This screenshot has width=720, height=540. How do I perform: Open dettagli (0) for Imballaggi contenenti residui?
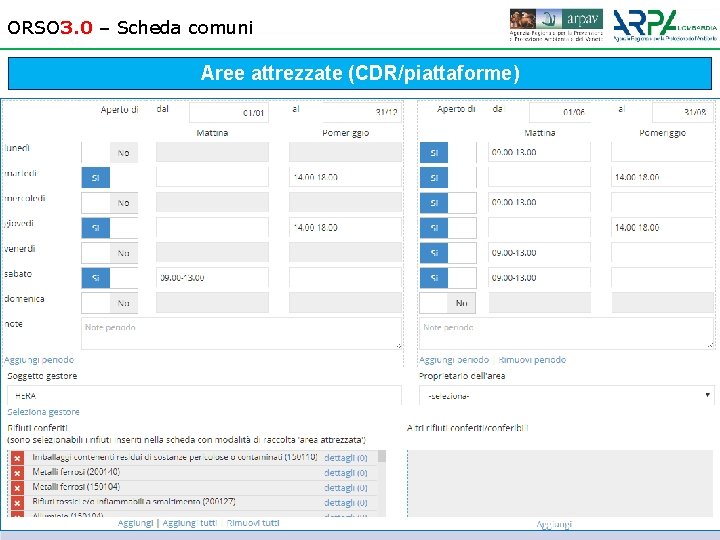[x=346, y=458]
